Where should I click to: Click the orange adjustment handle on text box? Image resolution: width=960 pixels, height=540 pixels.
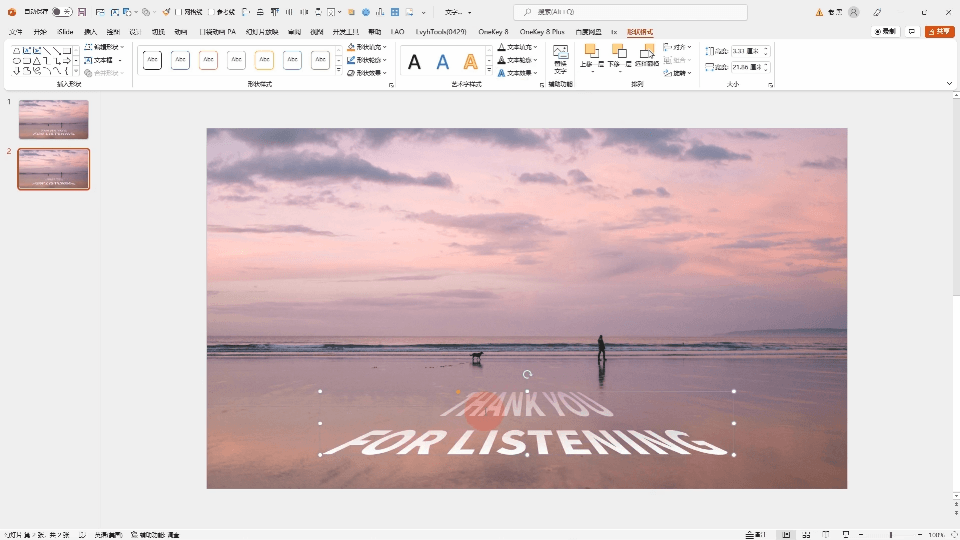click(458, 392)
